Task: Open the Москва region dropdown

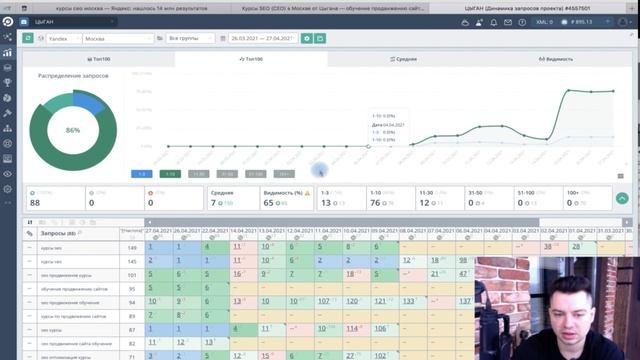Action: pos(118,38)
